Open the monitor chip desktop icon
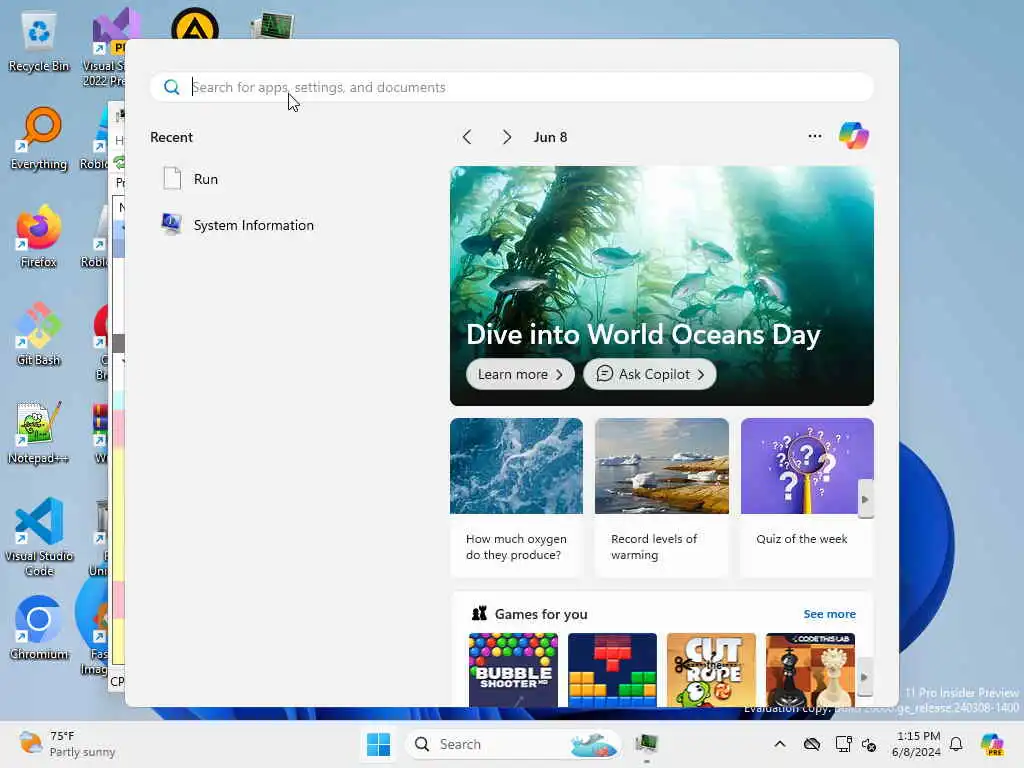The height and width of the screenshot is (768, 1024). tap(273, 26)
